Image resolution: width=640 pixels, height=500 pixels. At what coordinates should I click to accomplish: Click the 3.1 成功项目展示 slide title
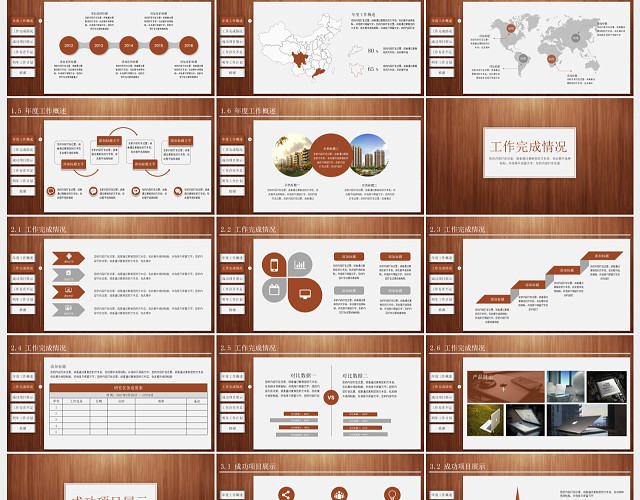point(248,466)
